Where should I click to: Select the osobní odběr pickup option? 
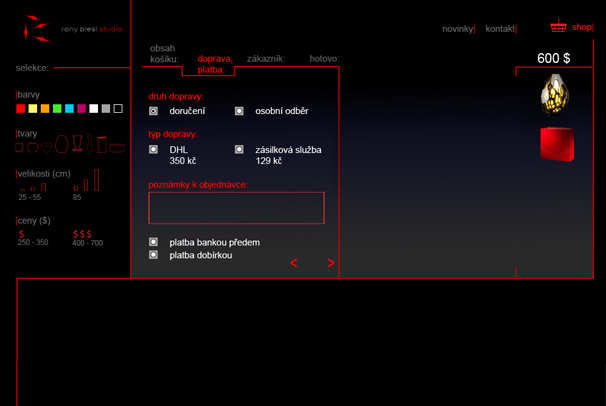(240, 110)
